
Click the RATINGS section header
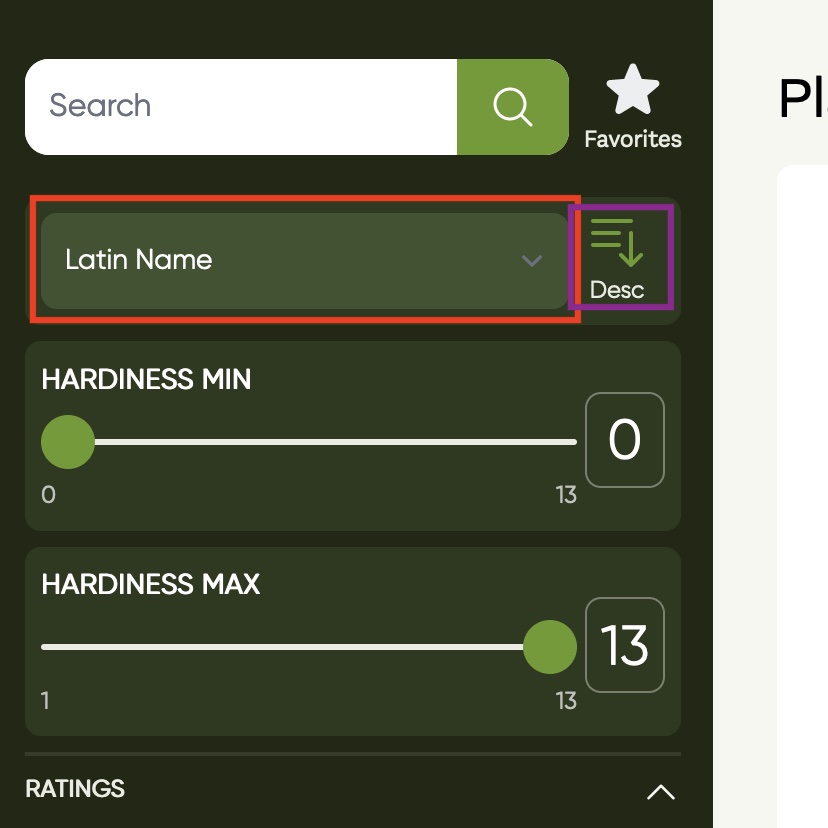pos(75,788)
